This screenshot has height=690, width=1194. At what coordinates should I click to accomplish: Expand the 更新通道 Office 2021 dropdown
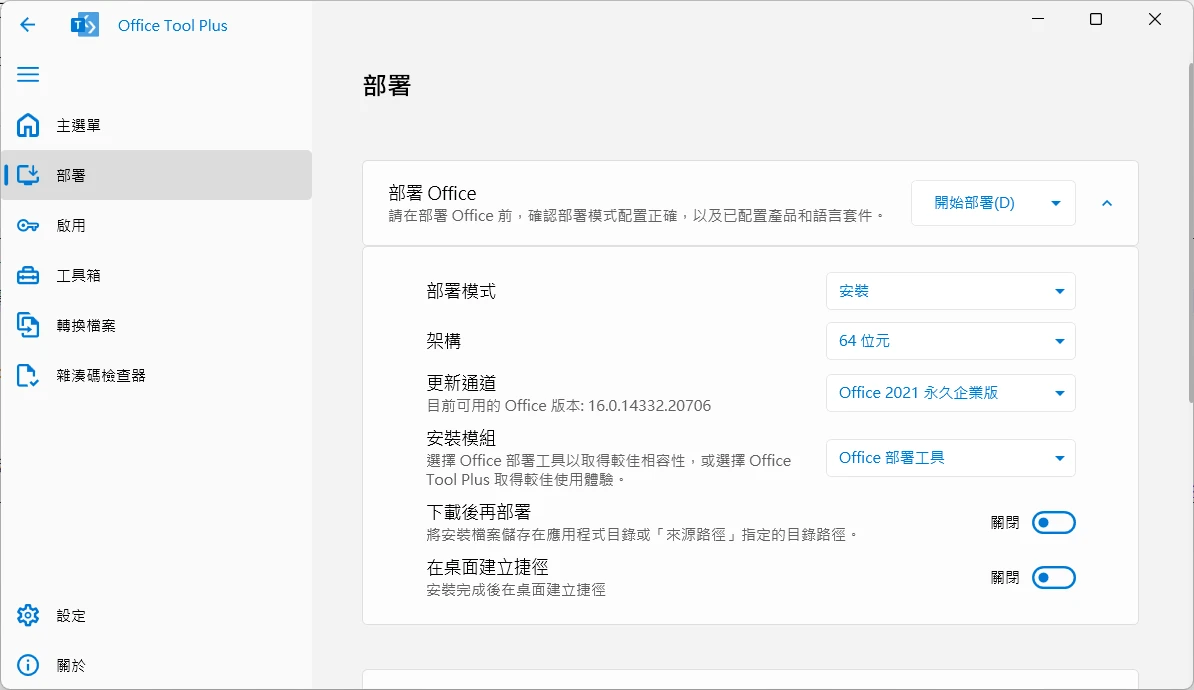point(950,393)
